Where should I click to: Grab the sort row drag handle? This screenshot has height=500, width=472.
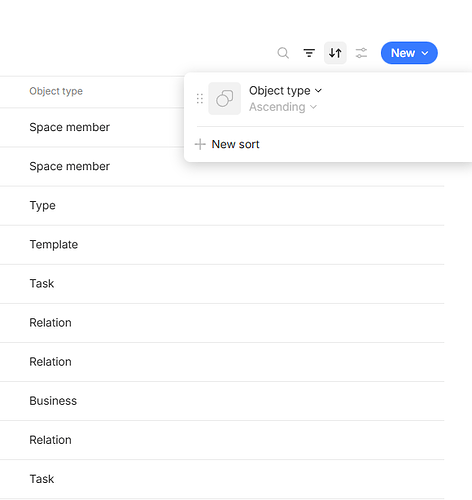tap(200, 99)
